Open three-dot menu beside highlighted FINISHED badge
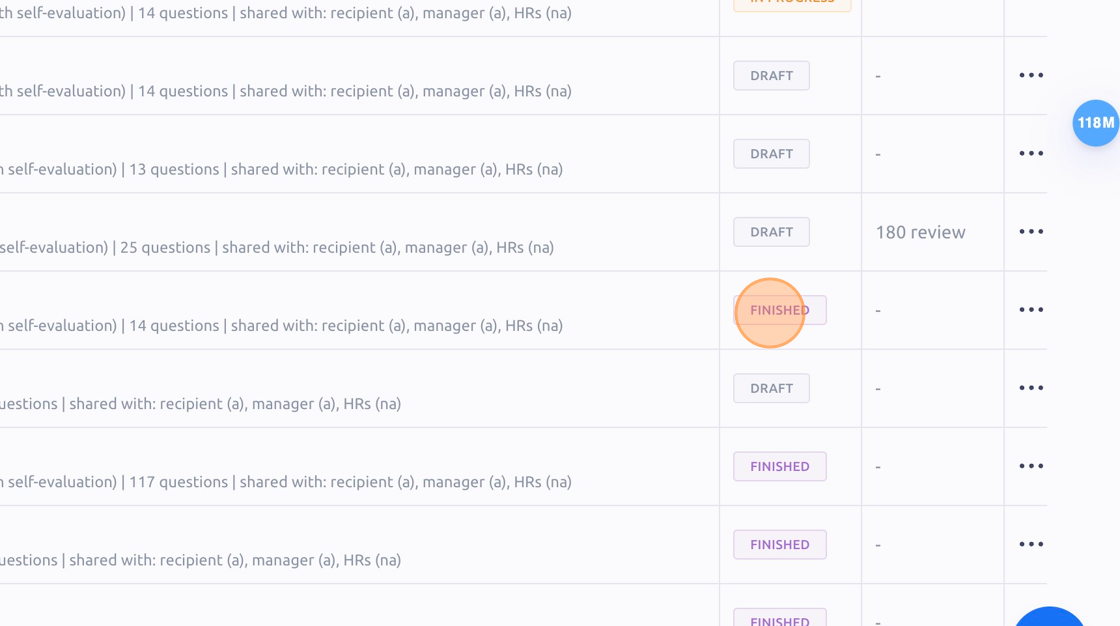Viewport: 1120px width, 626px height. point(1031,309)
